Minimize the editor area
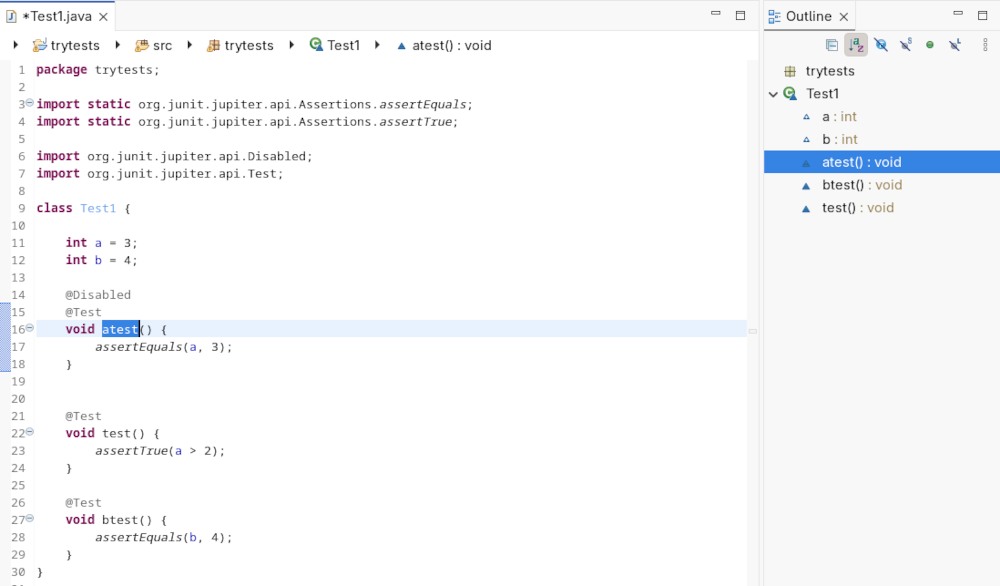 (716, 14)
